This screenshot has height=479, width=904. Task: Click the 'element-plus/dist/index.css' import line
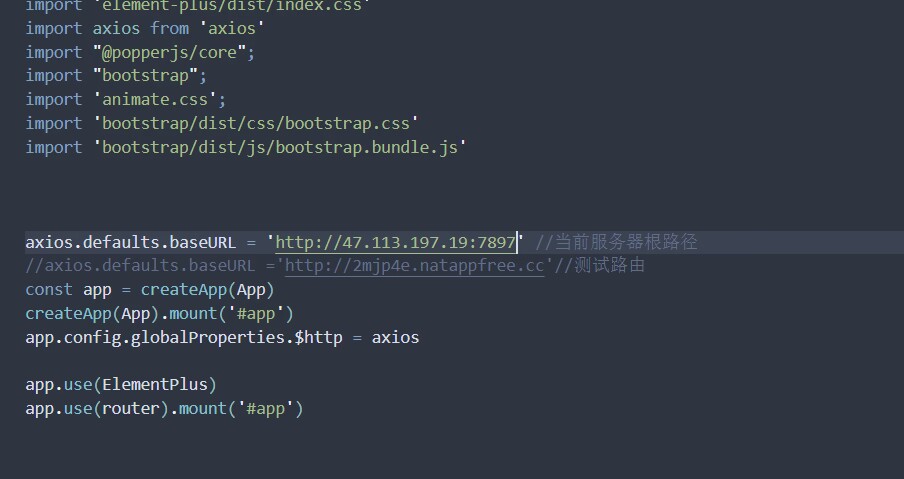point(198,6)
